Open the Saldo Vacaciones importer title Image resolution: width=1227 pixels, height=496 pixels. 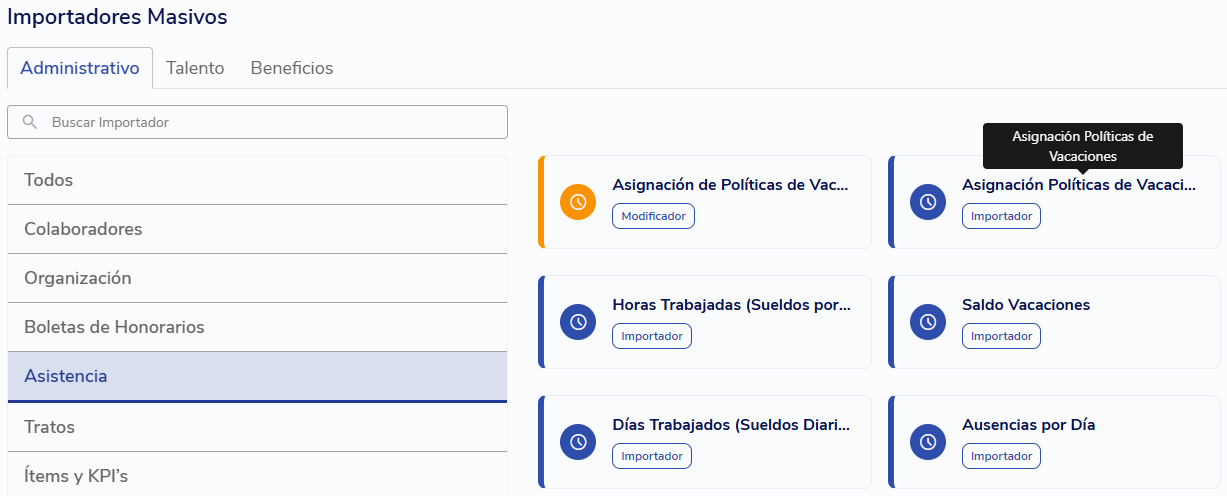1026,305
